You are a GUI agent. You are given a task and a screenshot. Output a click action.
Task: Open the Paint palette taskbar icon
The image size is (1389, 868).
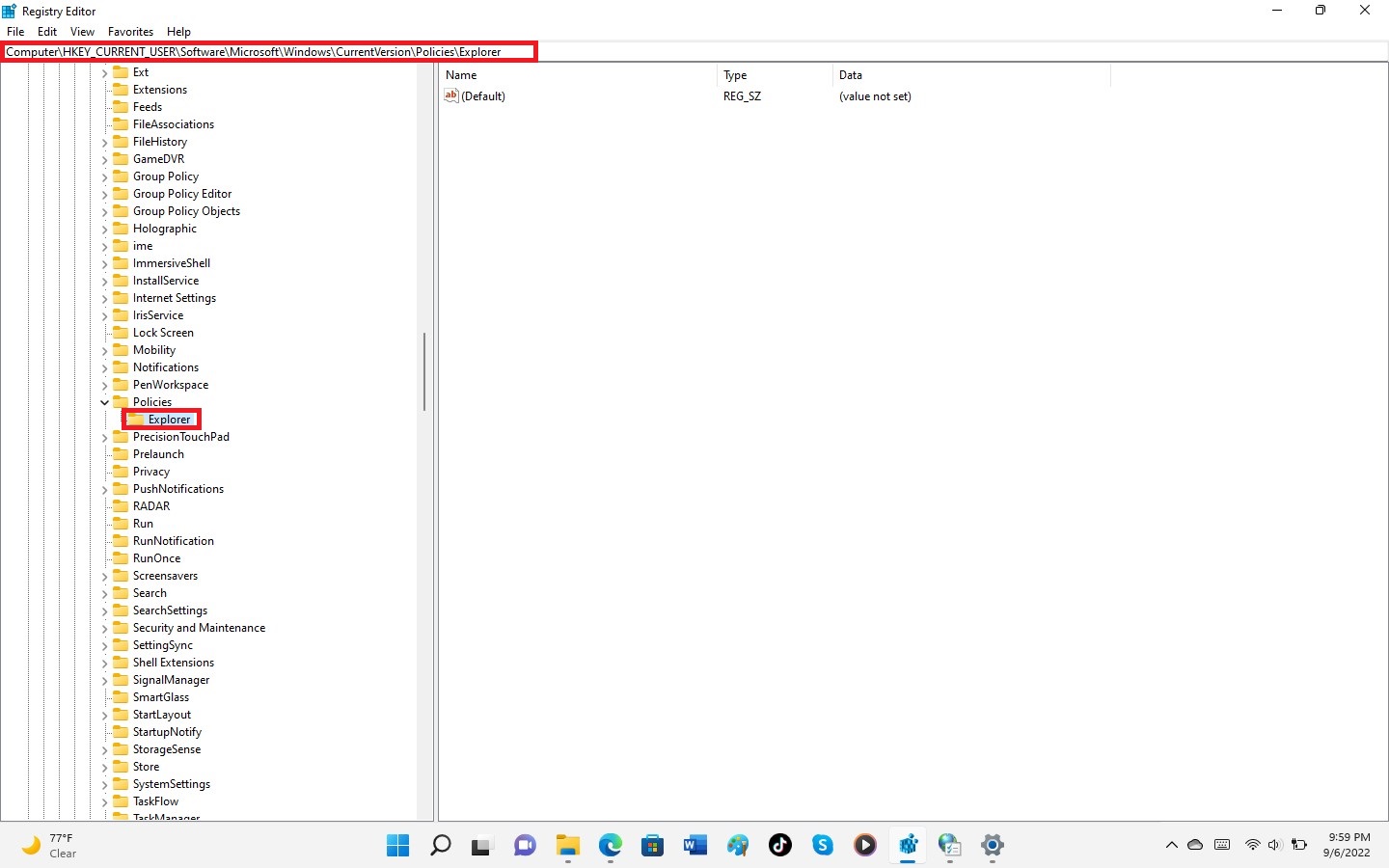737,846
